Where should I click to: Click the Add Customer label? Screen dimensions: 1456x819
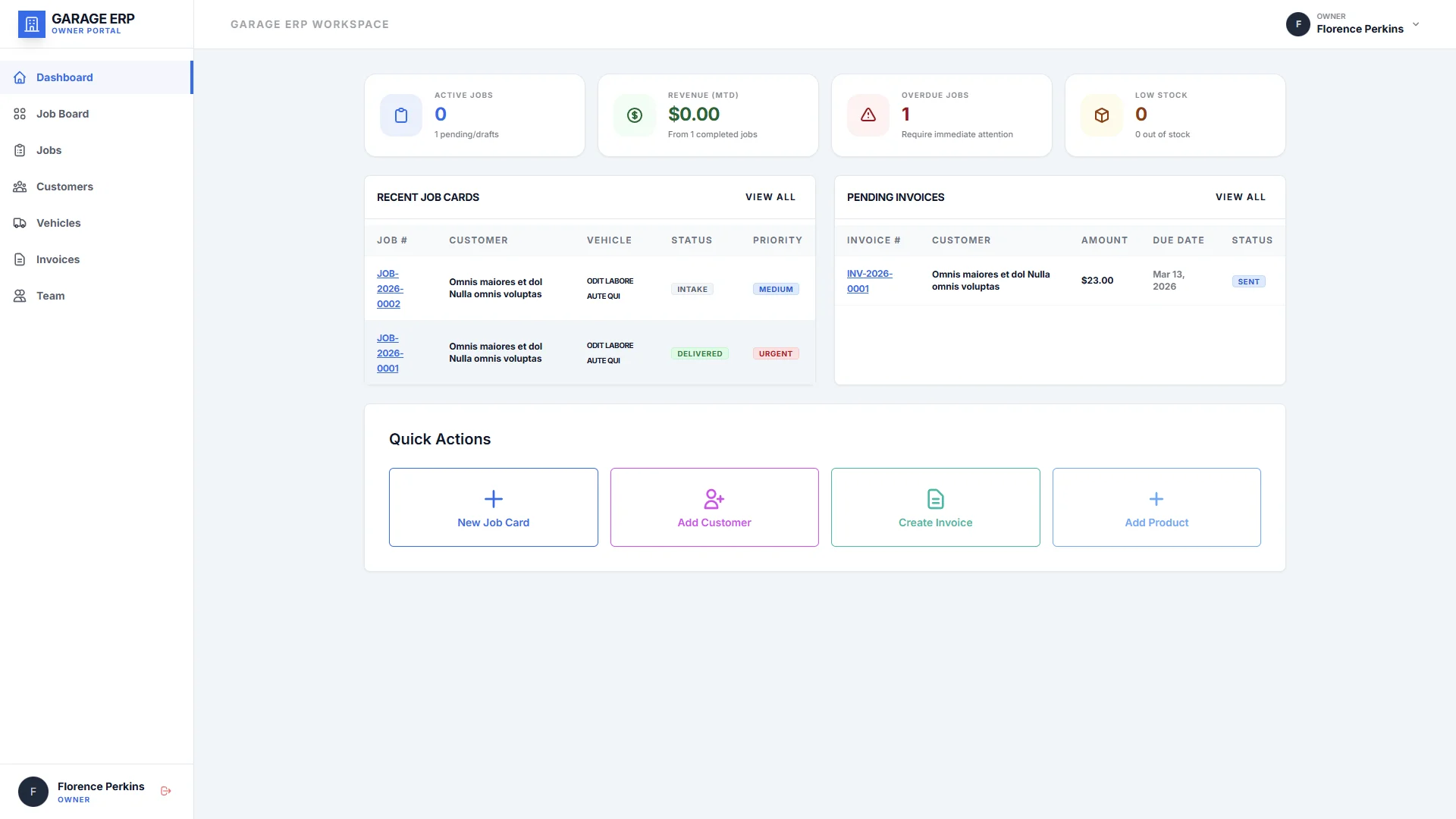[714, 522]
